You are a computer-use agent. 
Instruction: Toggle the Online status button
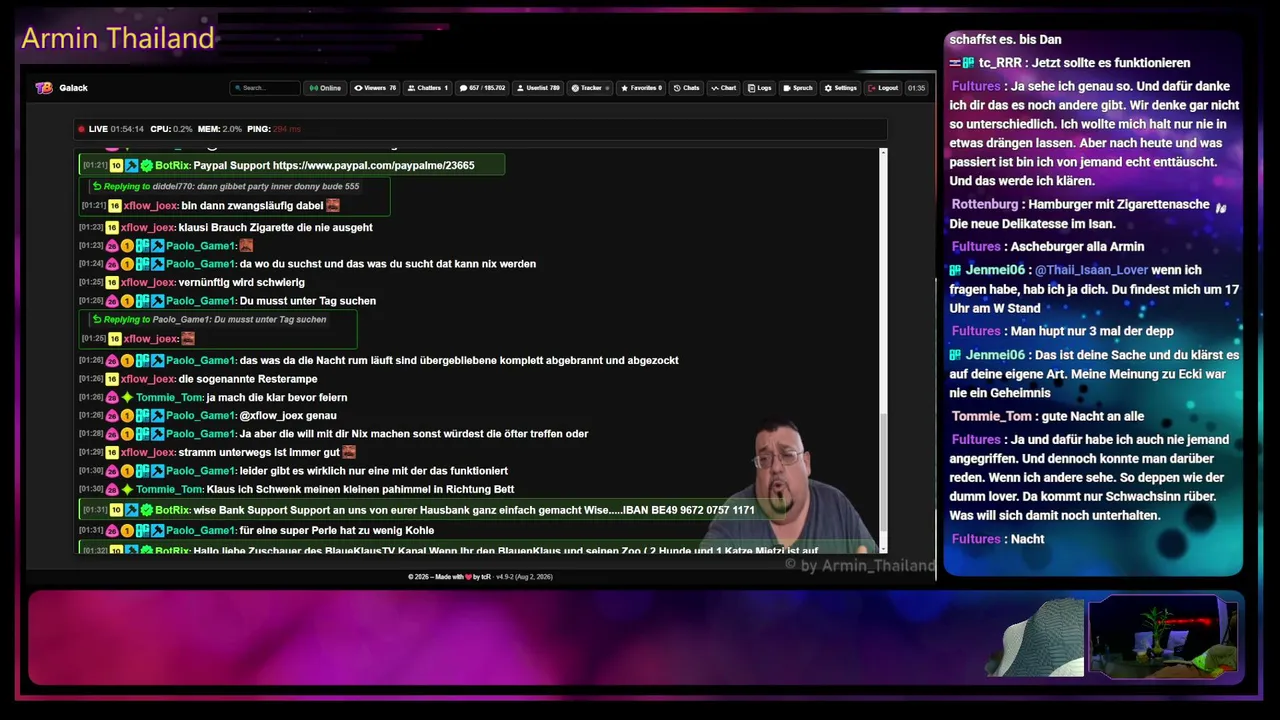point(325,88)
